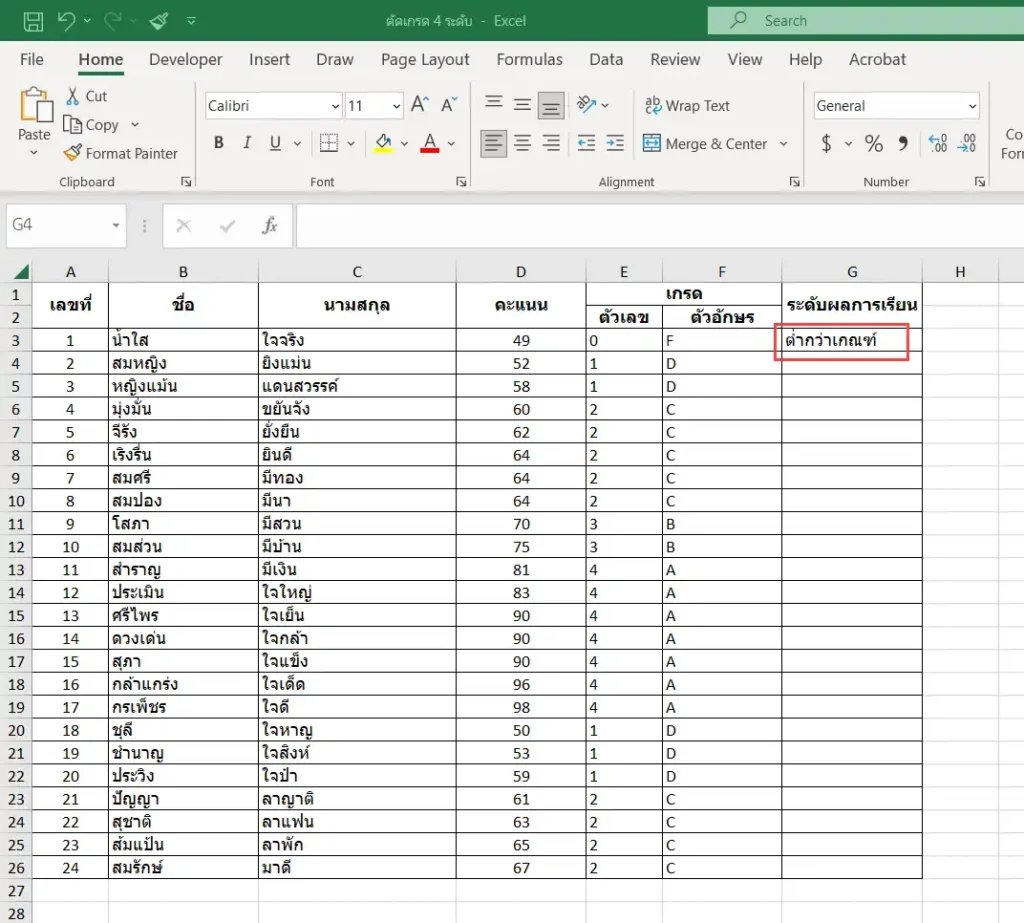1024x923 pixels.
Task: Apply yellow Fill Color swatch
Action: (383, 143)
